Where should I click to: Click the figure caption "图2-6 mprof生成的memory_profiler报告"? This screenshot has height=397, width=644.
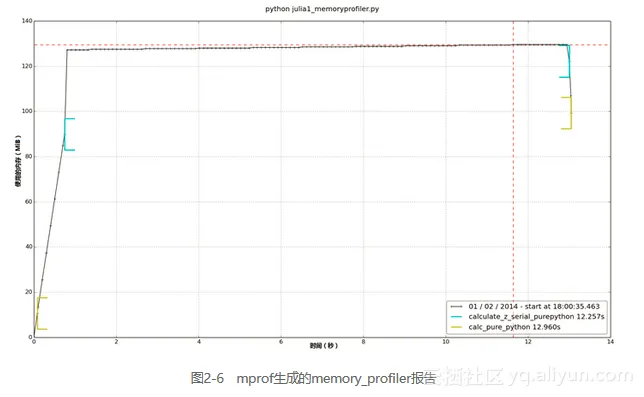click(x=313, y=378)
